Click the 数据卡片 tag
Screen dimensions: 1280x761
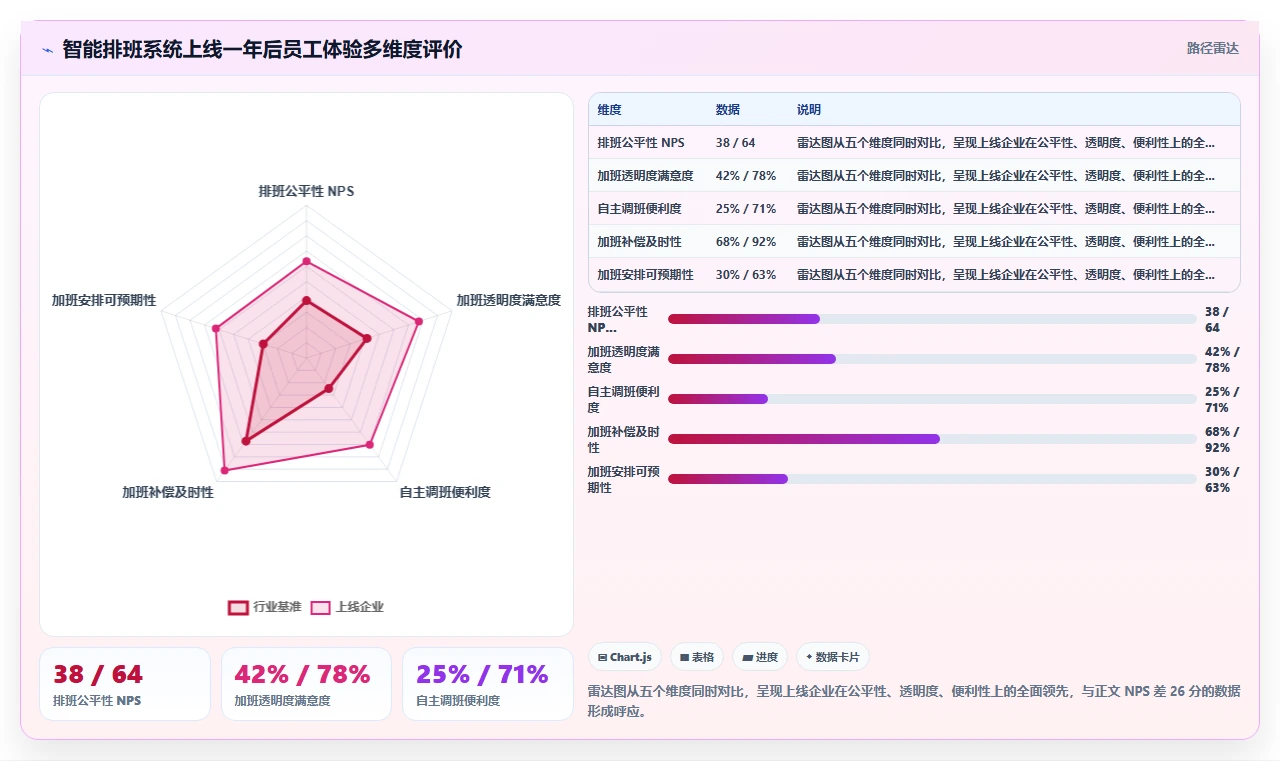[x=833, y=657]
